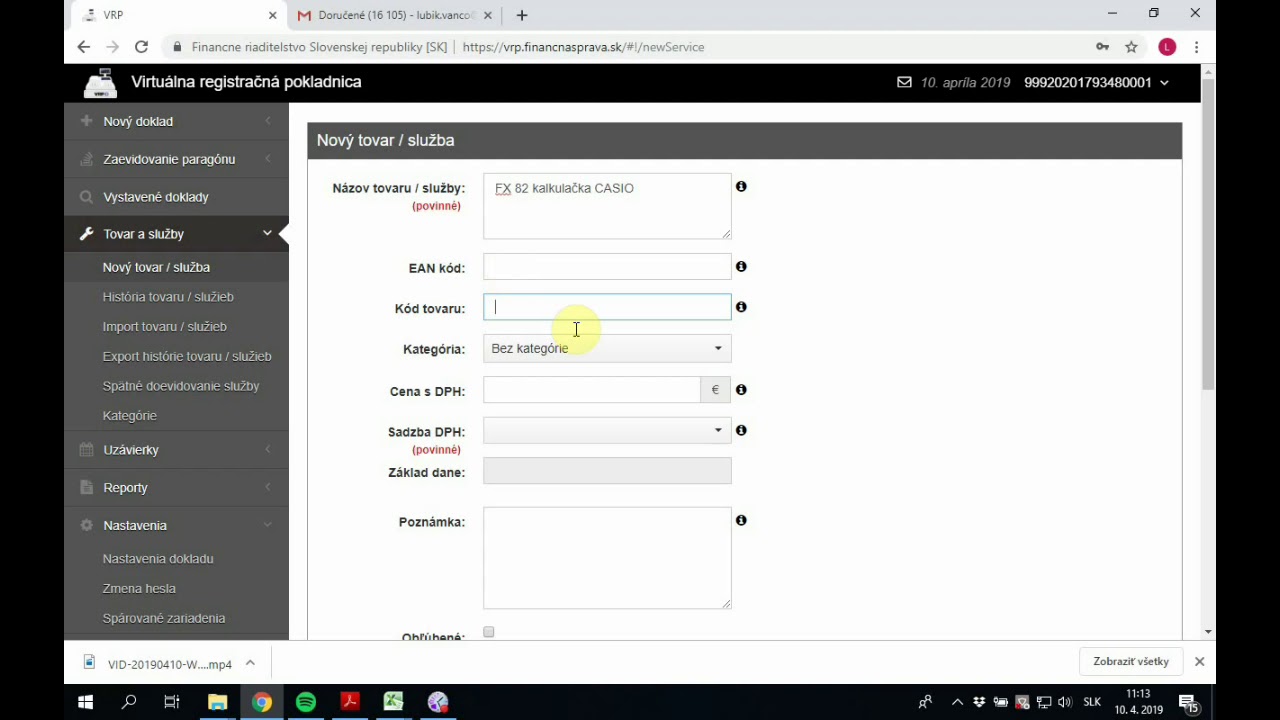
Task: Open Excel from the taskbar
Action: pos(393,702)
